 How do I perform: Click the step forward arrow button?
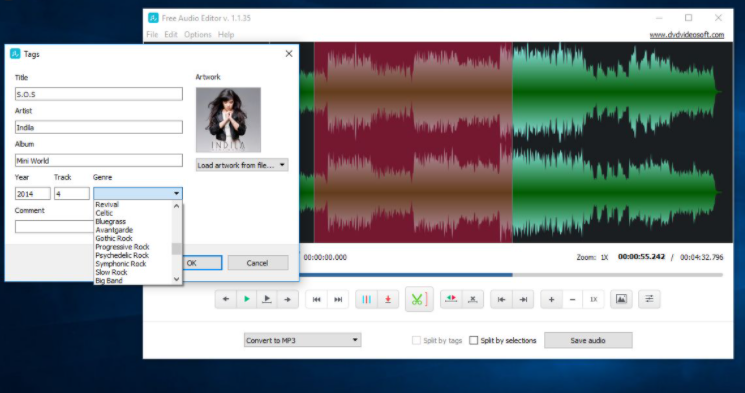[x=287, y=299]
